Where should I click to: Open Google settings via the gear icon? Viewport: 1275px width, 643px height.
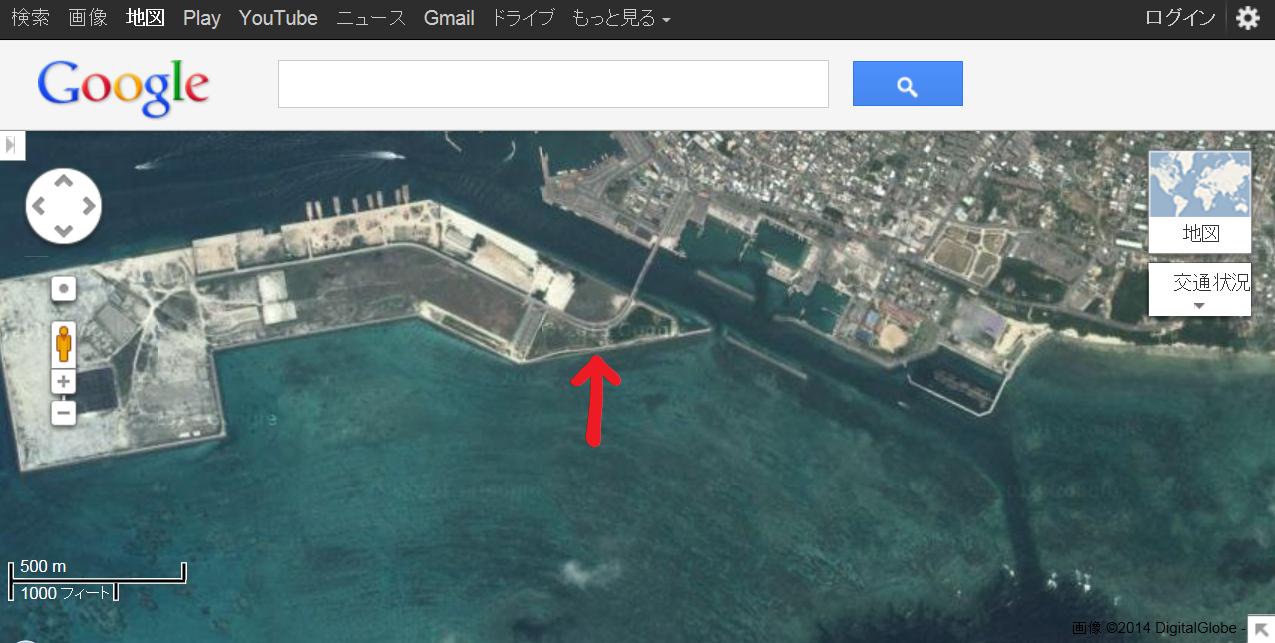[1247, 17]
